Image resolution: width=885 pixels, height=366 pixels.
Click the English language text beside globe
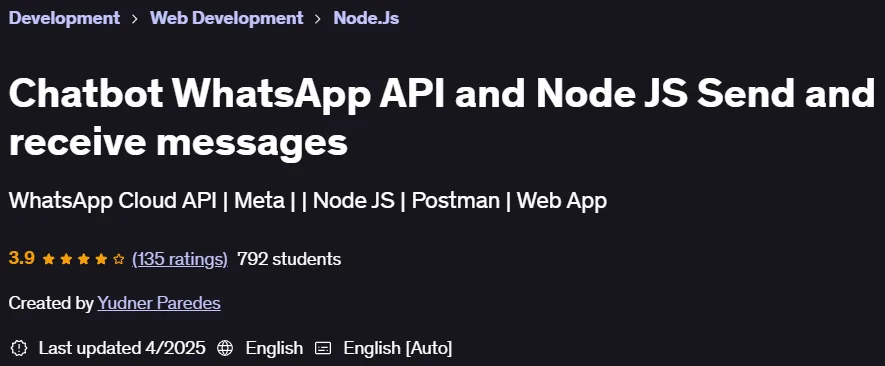point(274,348)
